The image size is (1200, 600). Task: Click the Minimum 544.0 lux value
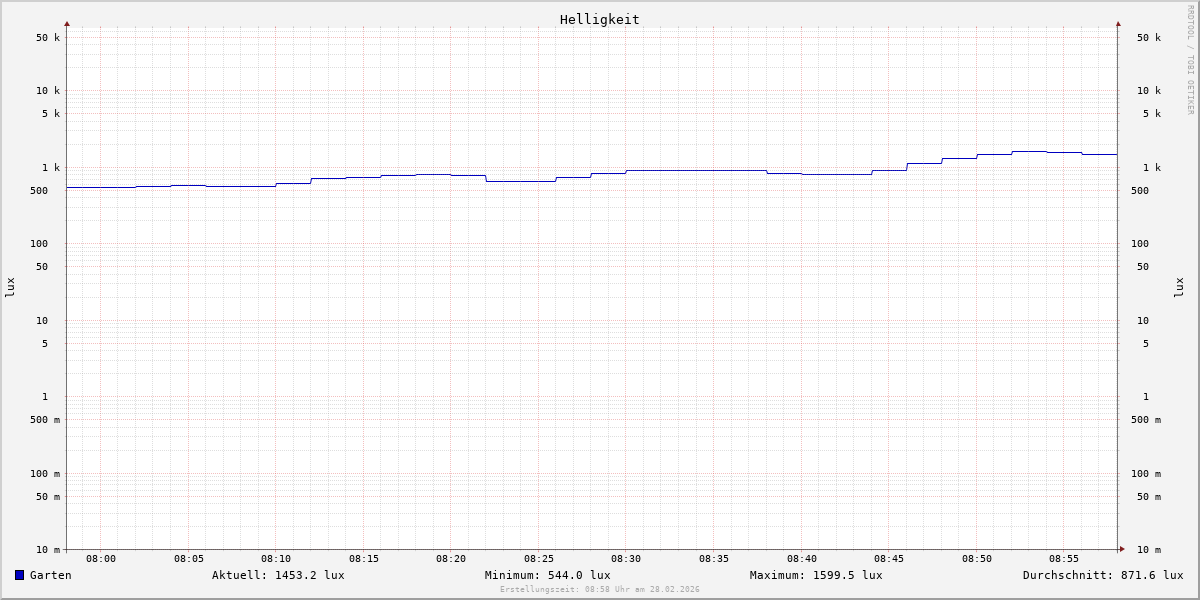pos(547,575)
